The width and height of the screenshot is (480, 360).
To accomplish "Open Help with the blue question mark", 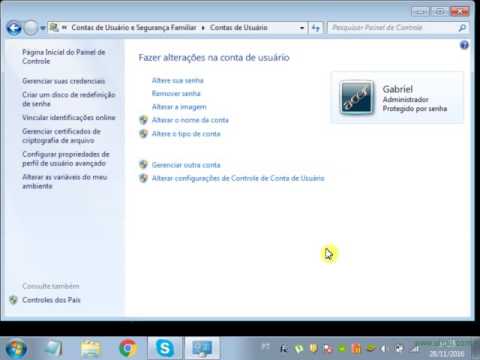I will [x=464, y=45].
